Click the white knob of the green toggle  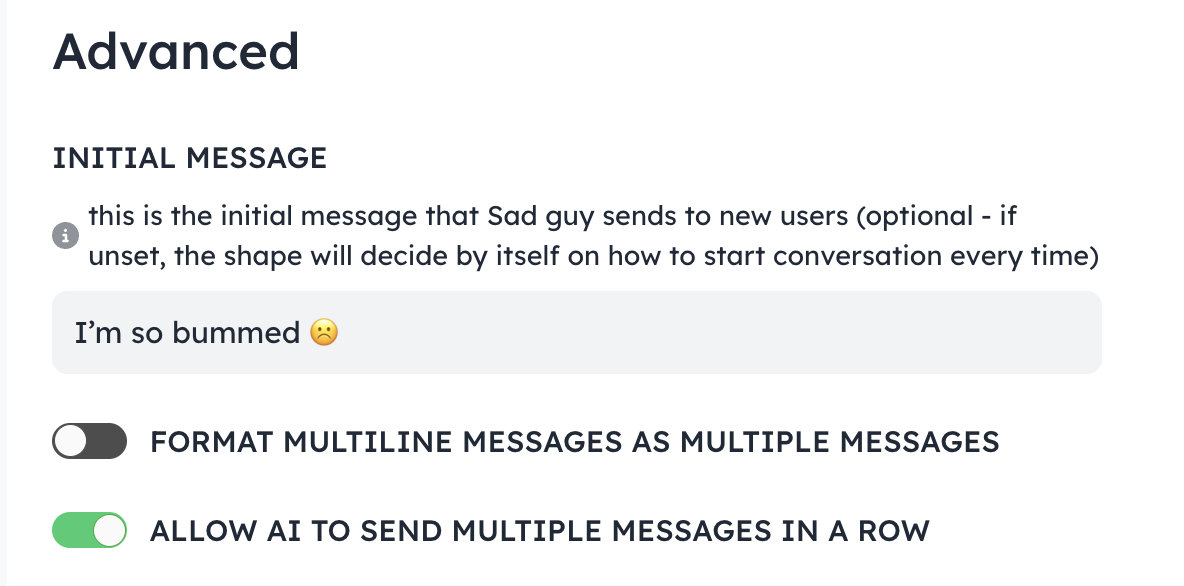tap(109, 530)
